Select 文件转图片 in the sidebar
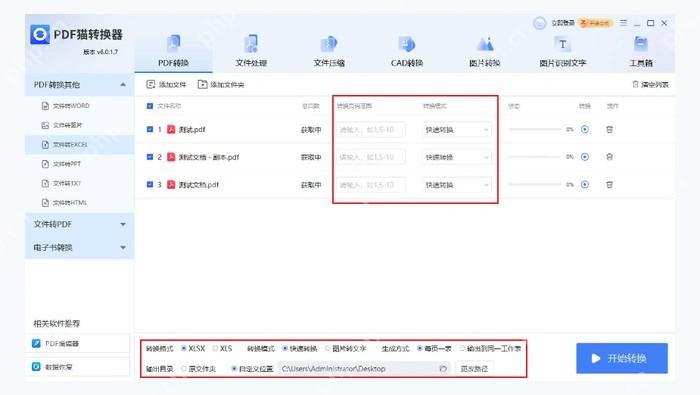Image resolution: width=700 pixels, height=395 pixels. pyautogui.click(x=79, y=125)
